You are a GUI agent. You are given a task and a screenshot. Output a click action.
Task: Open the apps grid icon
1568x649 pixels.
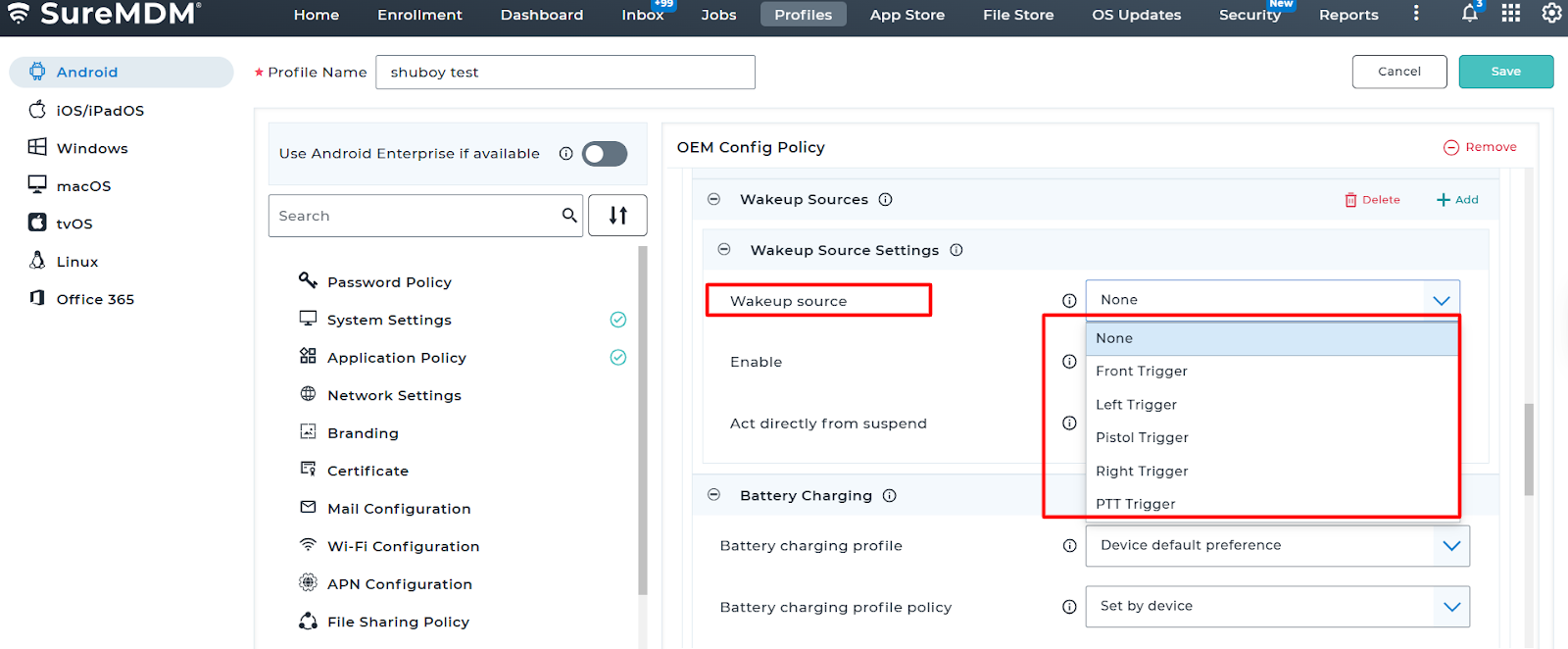tap(1510, 14)
